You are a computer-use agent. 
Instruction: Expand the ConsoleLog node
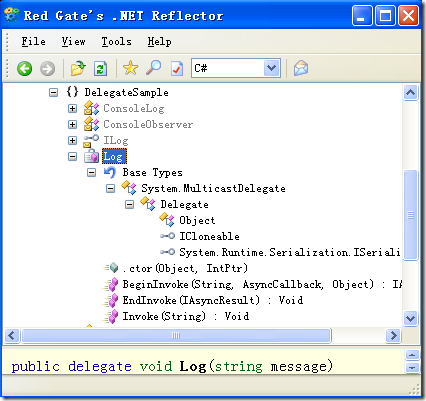point(72,108)
